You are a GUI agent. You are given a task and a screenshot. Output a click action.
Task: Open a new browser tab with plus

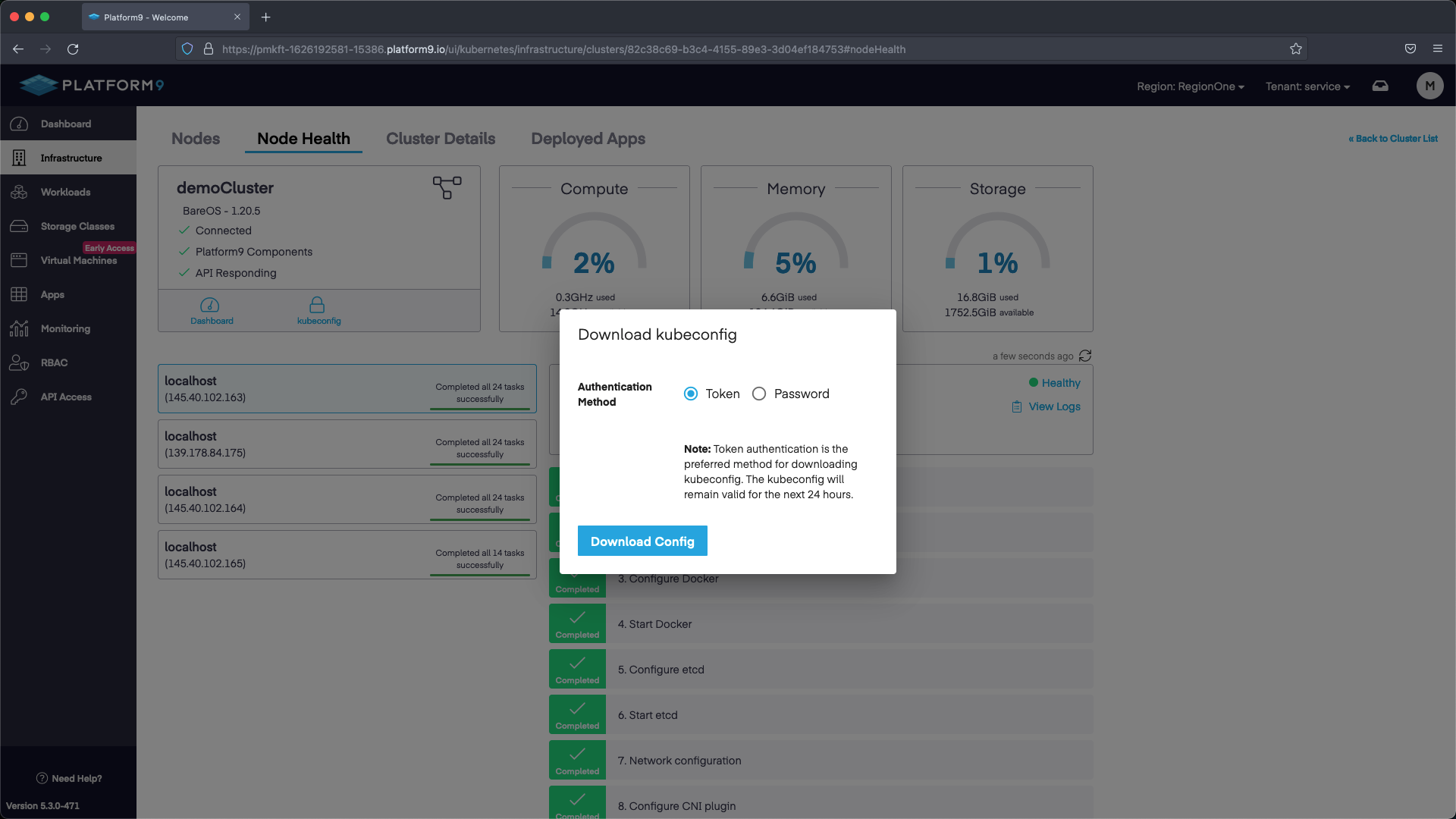pos(265,17)
